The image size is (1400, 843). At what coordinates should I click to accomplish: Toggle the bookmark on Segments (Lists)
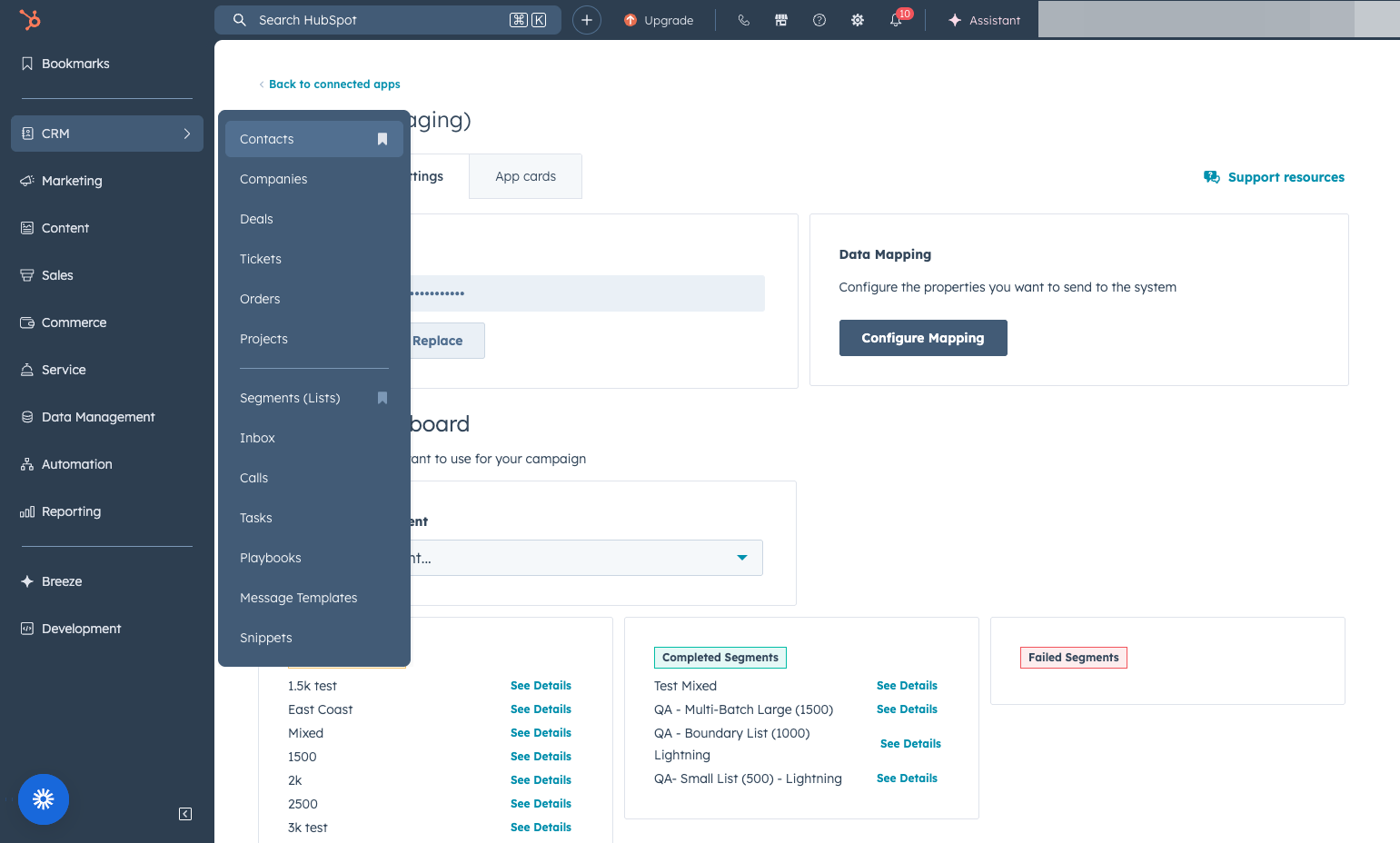382,398
